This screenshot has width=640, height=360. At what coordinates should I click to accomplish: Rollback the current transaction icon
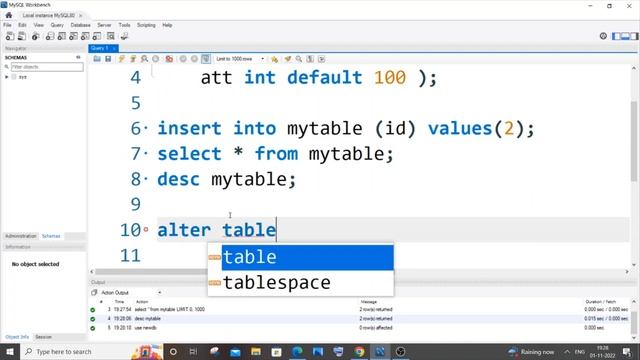coord(194,59)
